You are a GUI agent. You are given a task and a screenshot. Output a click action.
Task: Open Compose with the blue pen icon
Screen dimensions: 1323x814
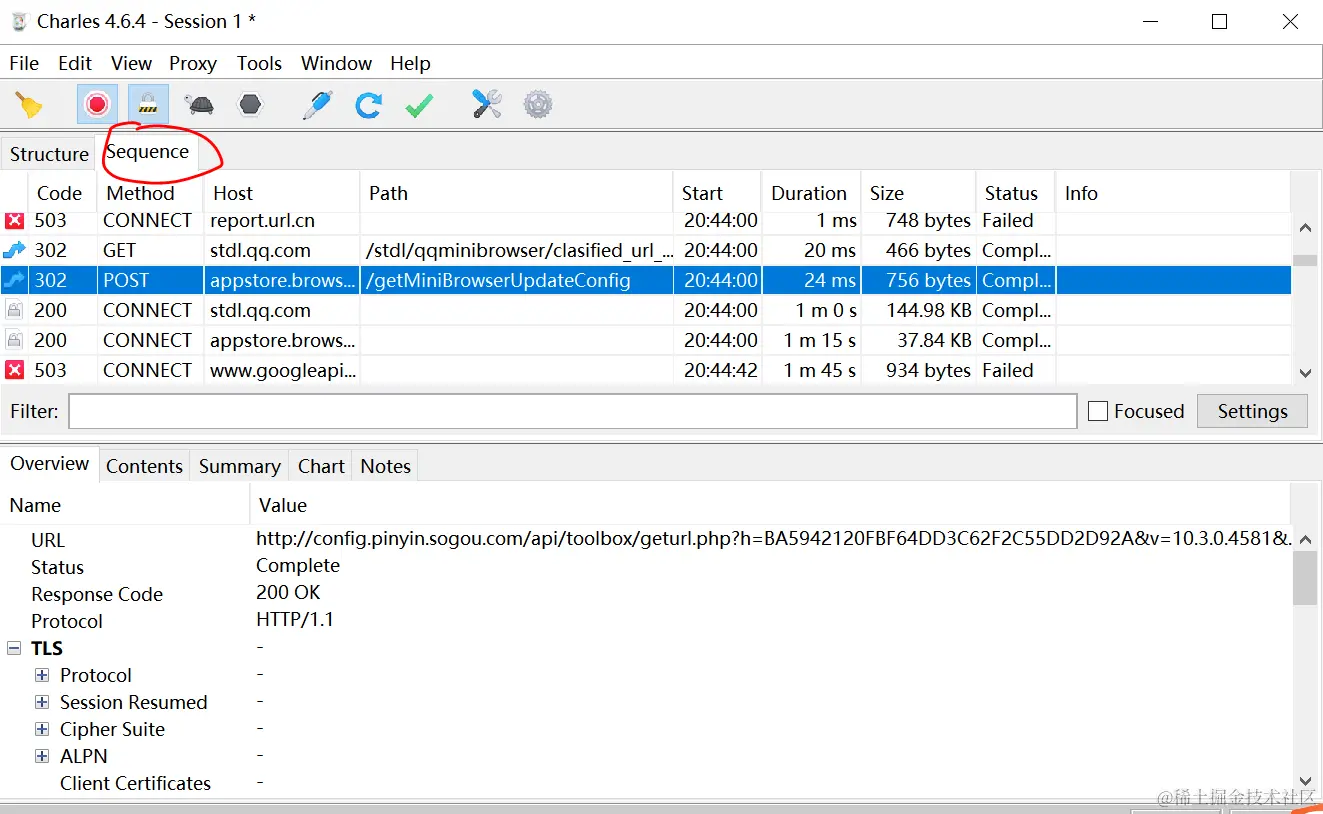317,104
